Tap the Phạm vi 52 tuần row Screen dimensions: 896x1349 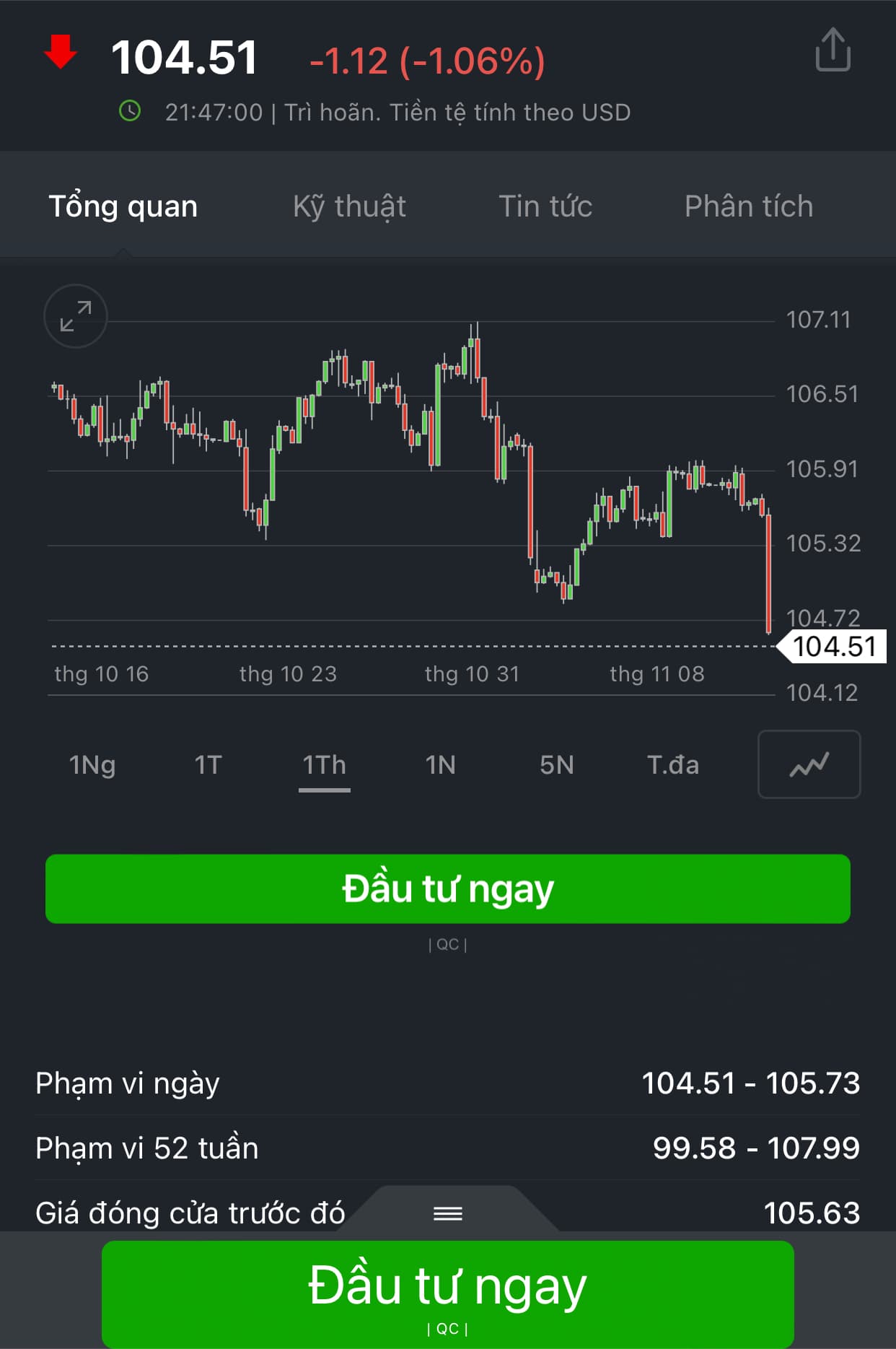[447, 1148]
